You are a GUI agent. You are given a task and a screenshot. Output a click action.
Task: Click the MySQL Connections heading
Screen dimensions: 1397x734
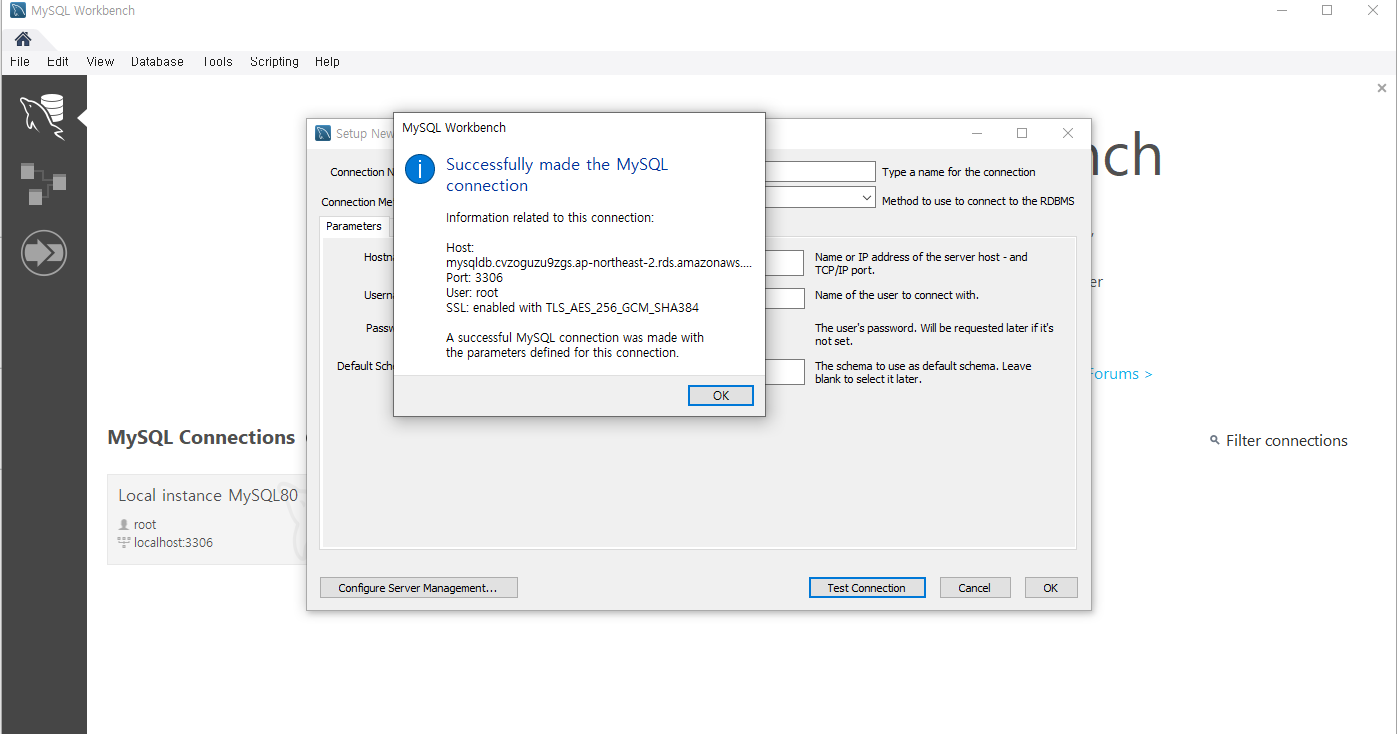click(201, 438)
